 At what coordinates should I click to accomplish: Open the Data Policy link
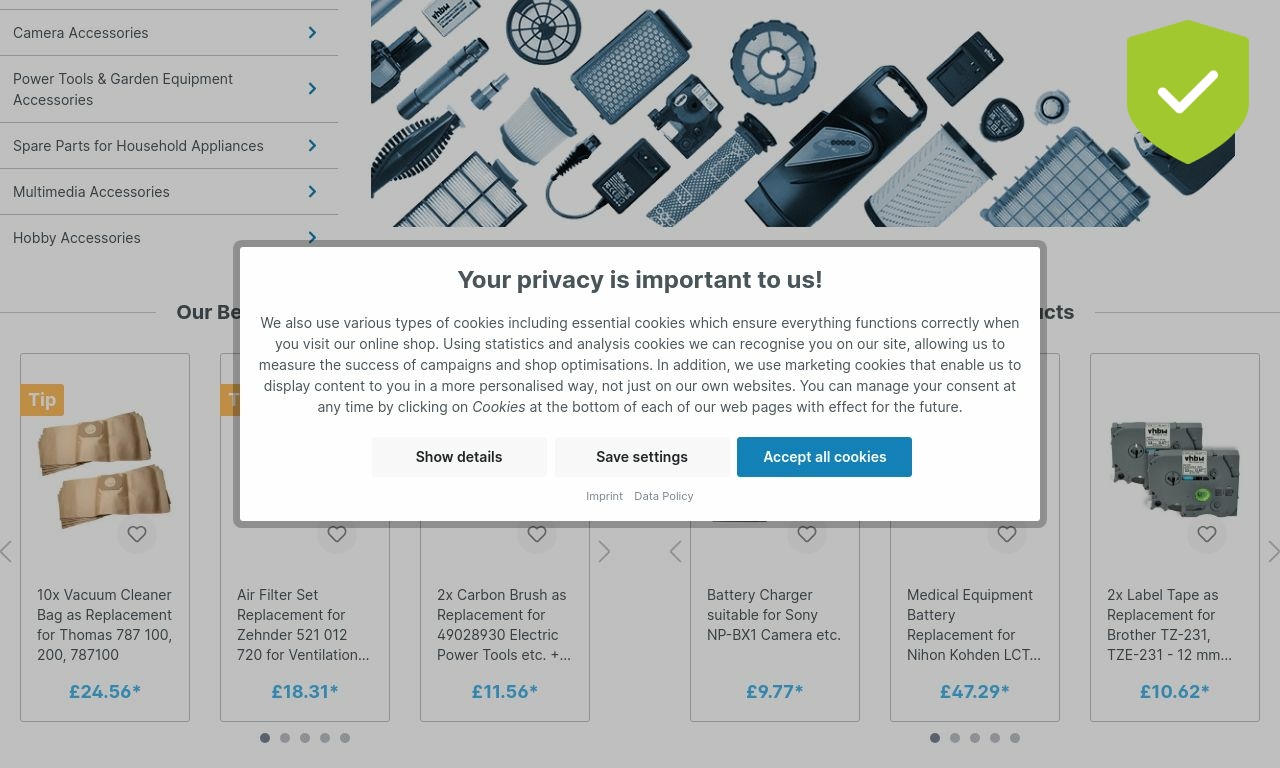[x=663, y=496]
